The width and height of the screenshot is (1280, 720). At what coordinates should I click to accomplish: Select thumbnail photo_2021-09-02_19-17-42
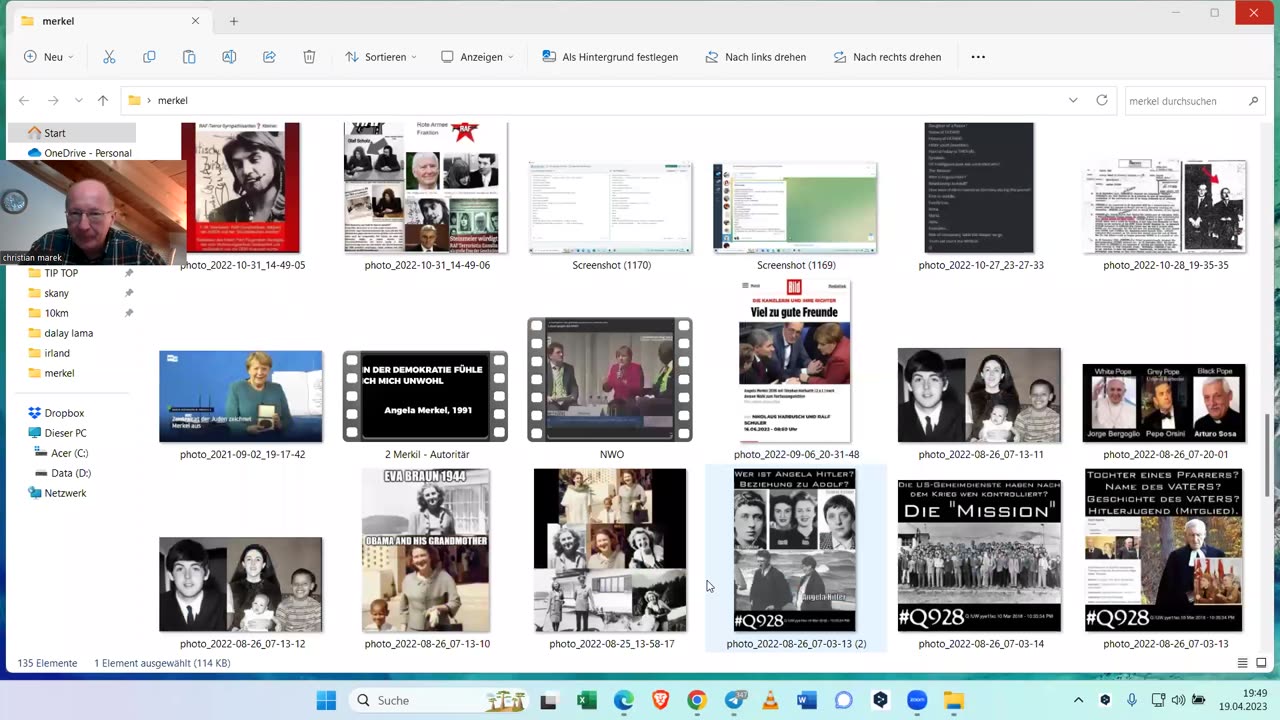[x=241, y=396]
